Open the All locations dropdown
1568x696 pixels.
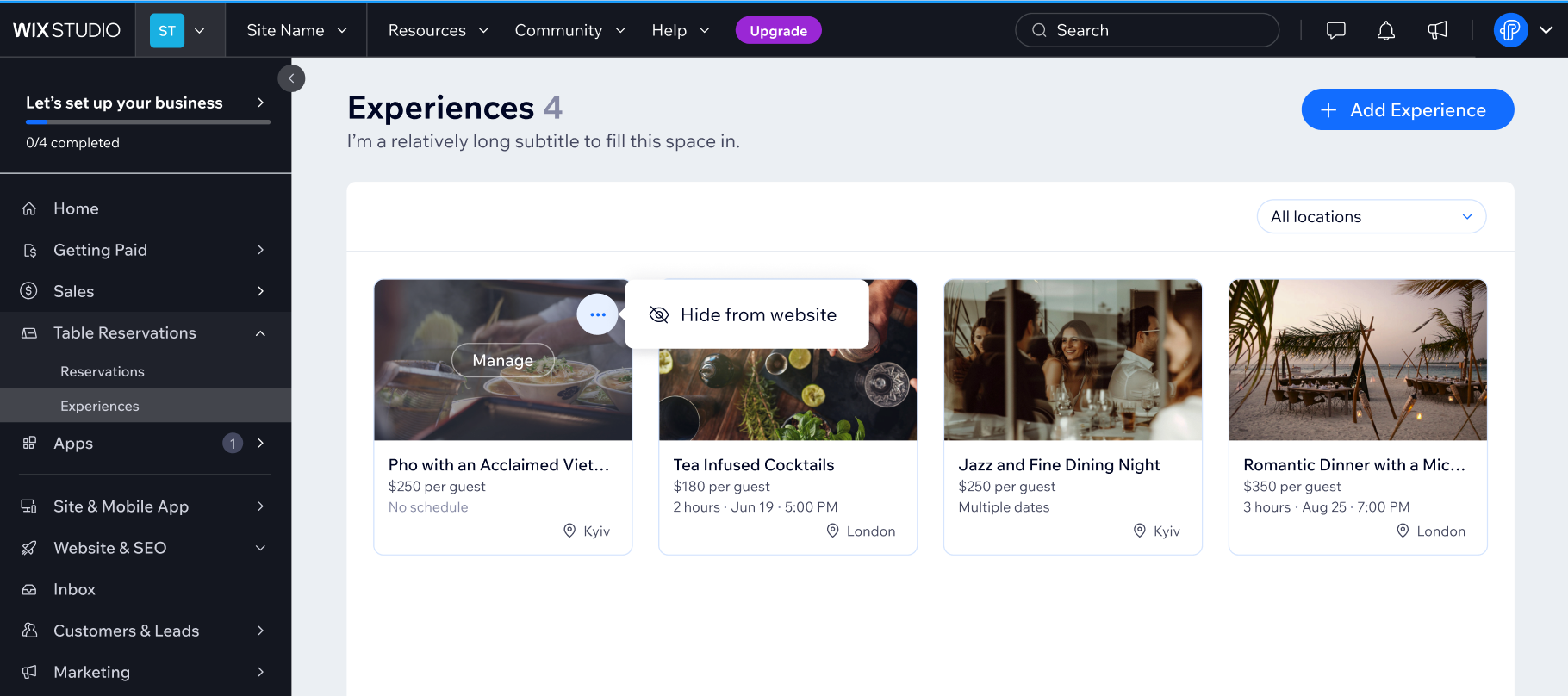(x=1371, y=217)
